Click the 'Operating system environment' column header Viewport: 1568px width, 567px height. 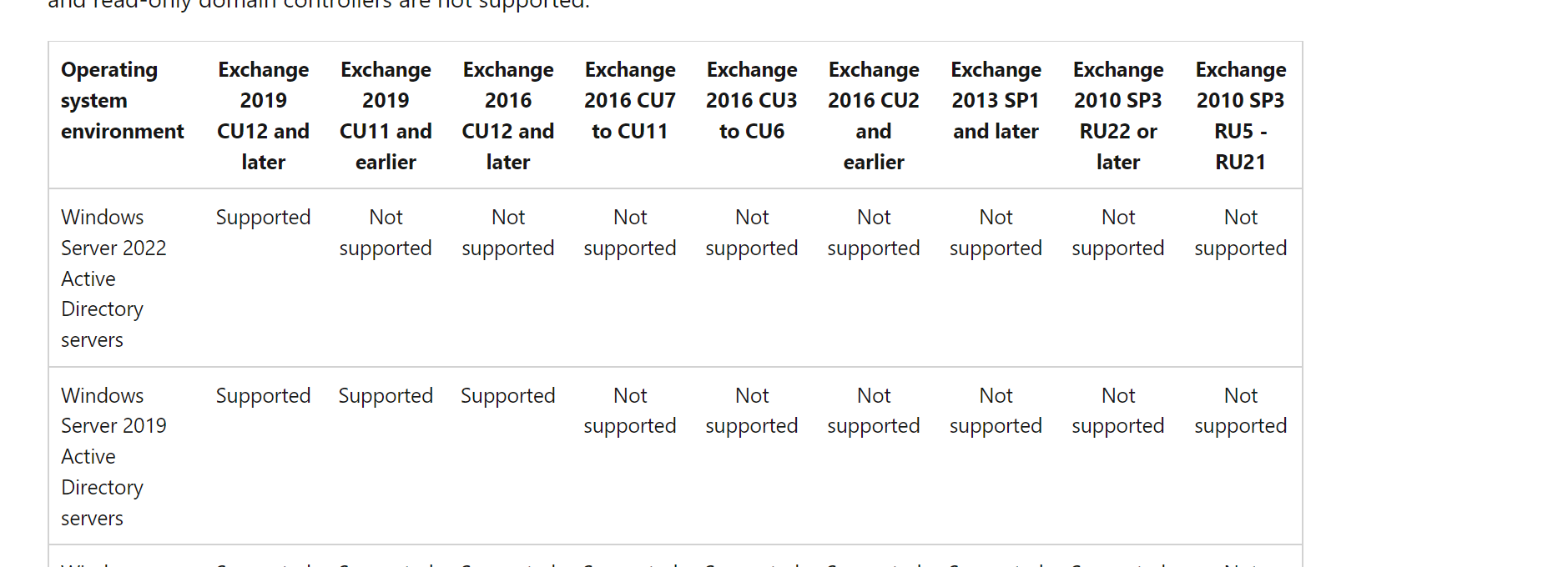(122, 100)
